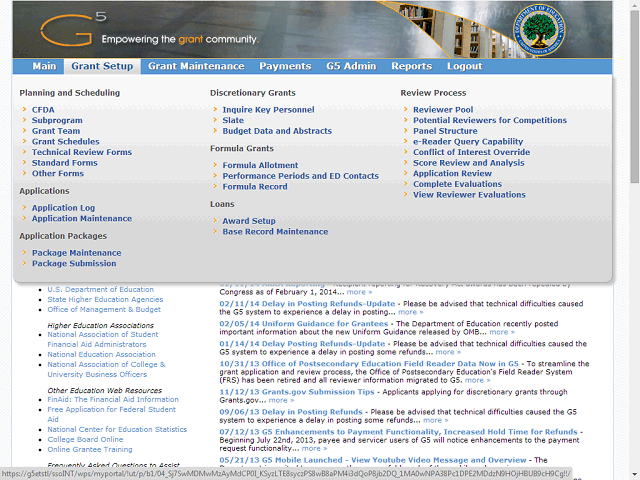640x480 pixels.
Task: Select Other Forms
Action: click(x=58, y=173)
